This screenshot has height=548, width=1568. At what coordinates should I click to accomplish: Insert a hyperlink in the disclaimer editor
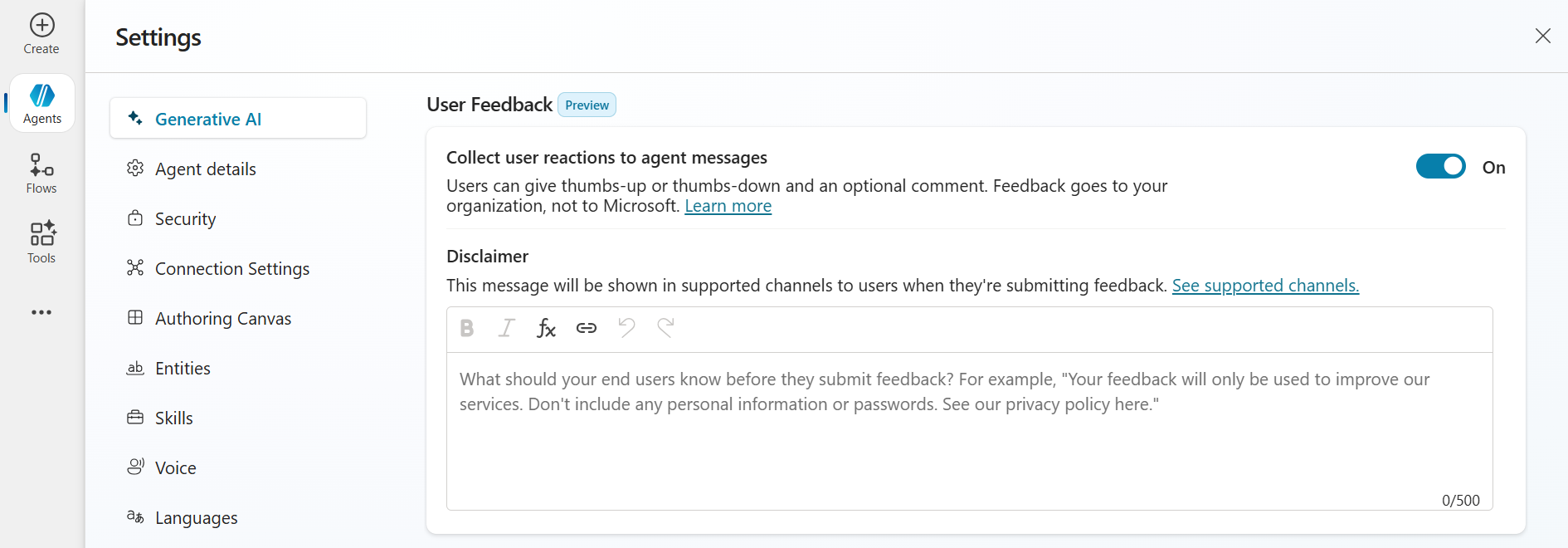(x=587, y=328)
